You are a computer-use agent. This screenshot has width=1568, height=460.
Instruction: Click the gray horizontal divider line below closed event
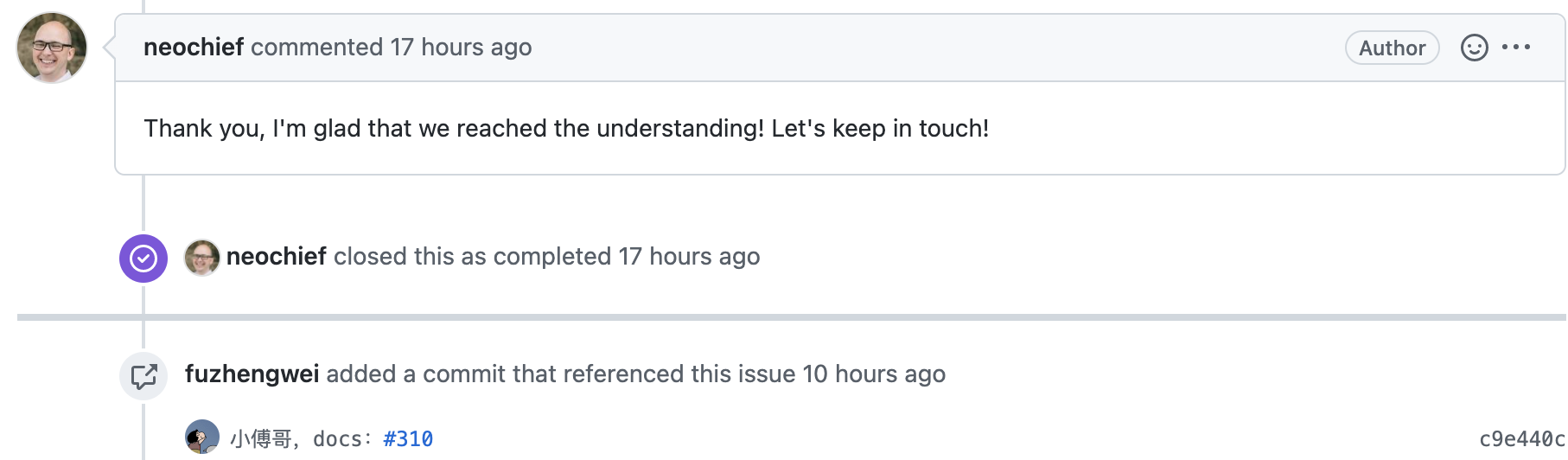pyautogui.click(x=791, y=317)
